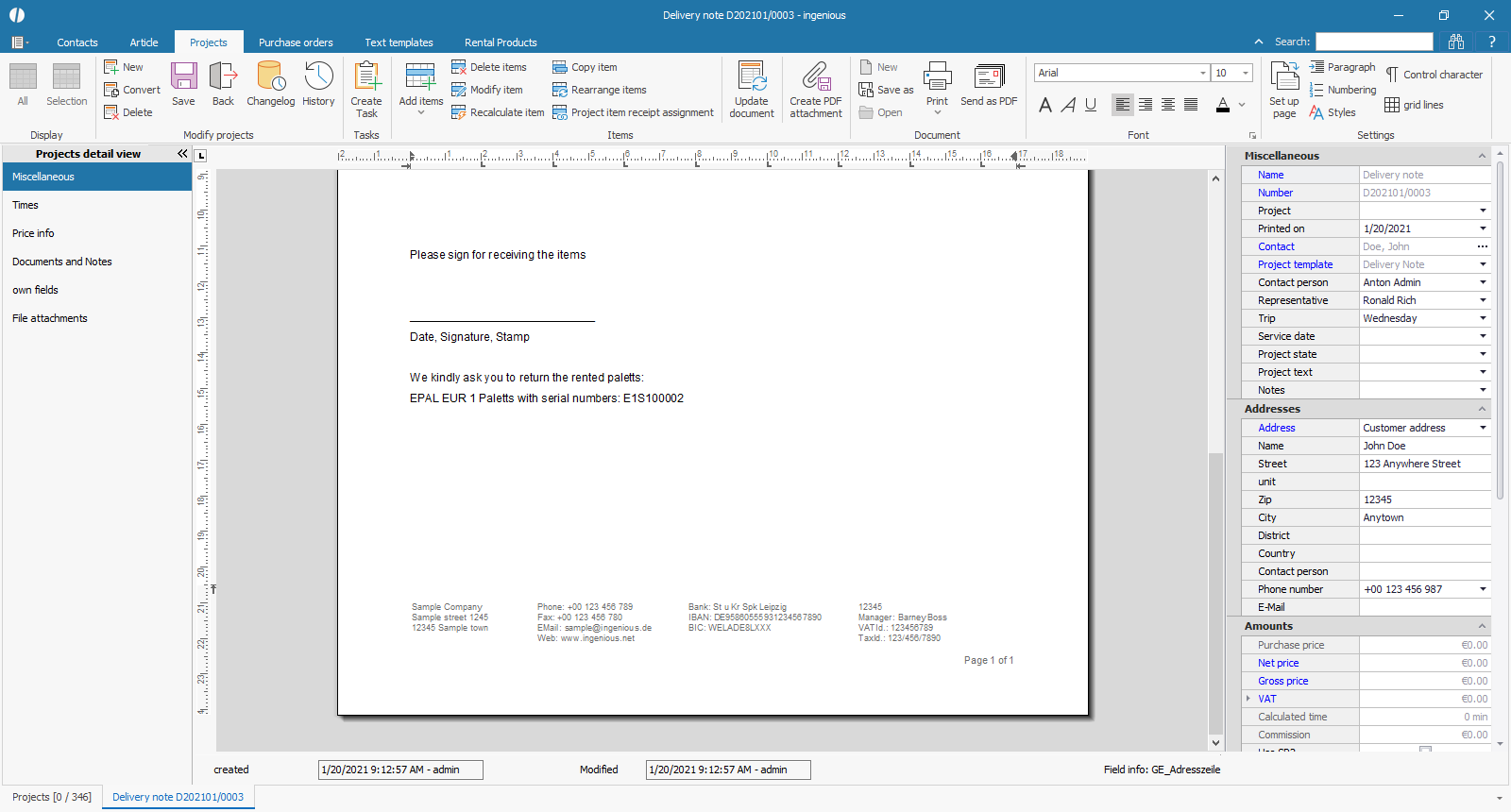
Task: Click the Create Task icon
Action: pyautogui.click(x=366, y=88)
